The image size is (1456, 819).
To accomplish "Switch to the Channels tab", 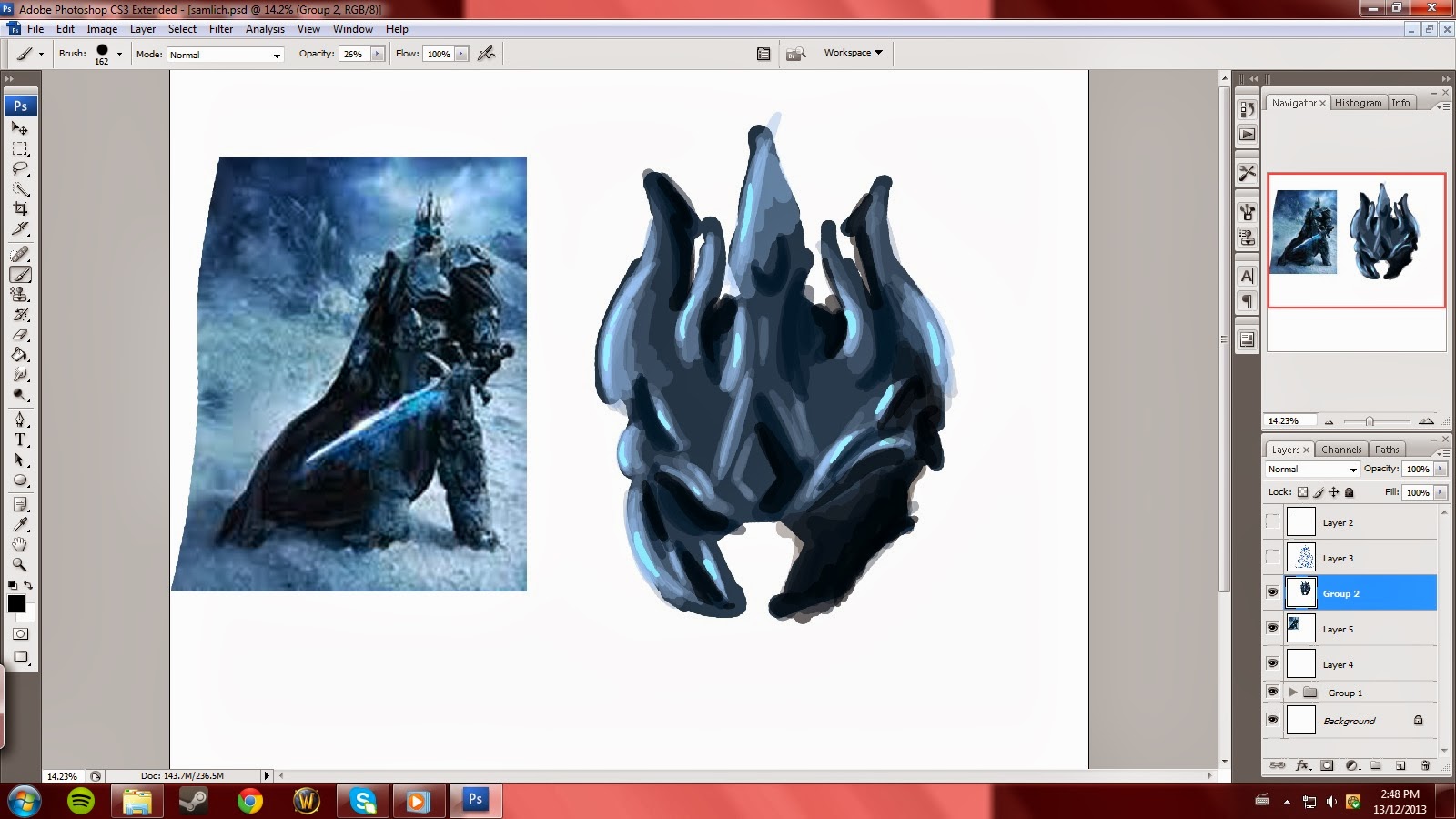I will [x=1341, y=450].
